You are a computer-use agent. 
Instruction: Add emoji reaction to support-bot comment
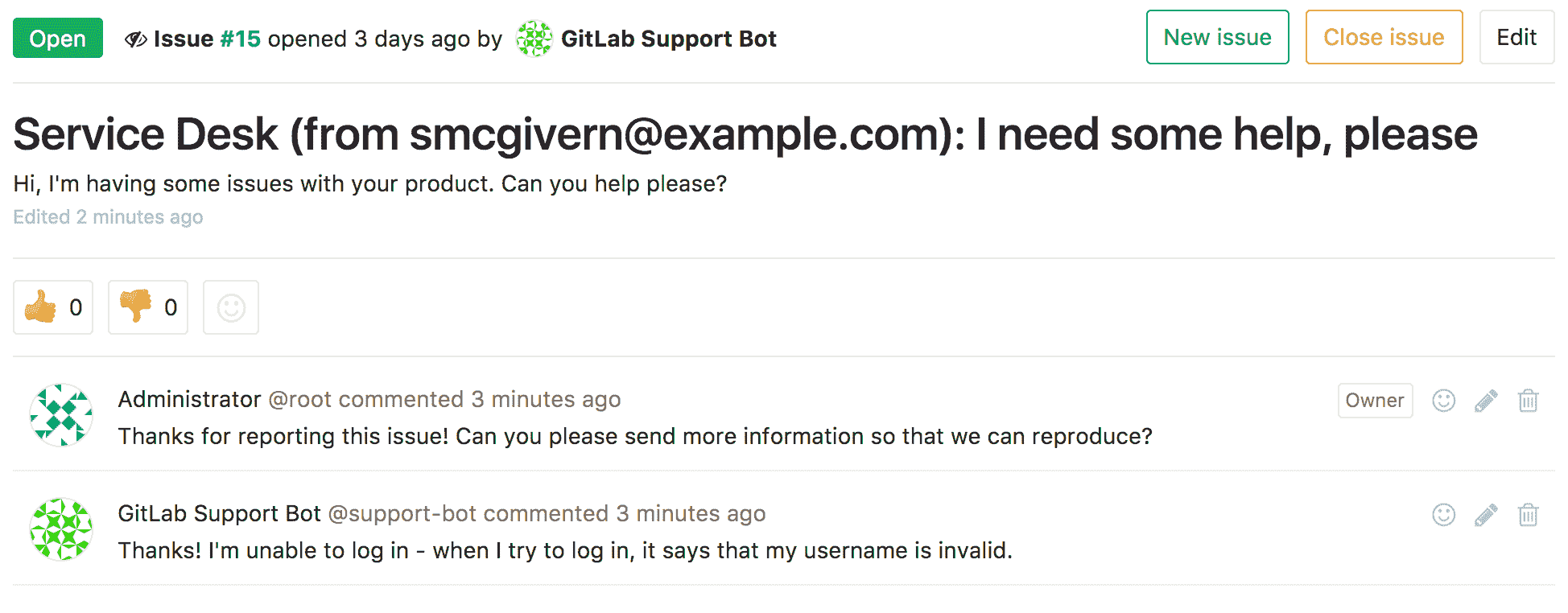coord(1443,514)
